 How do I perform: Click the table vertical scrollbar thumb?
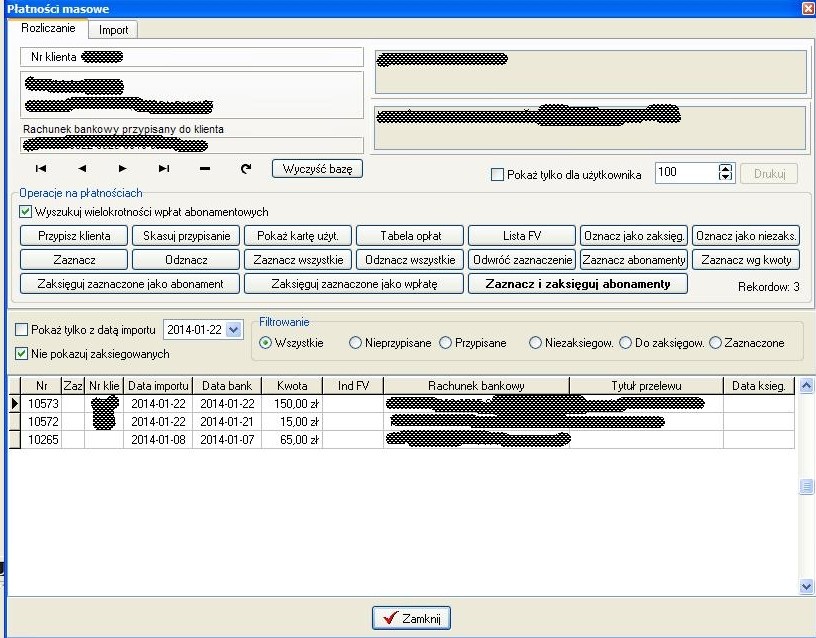(x=806, y=487)
